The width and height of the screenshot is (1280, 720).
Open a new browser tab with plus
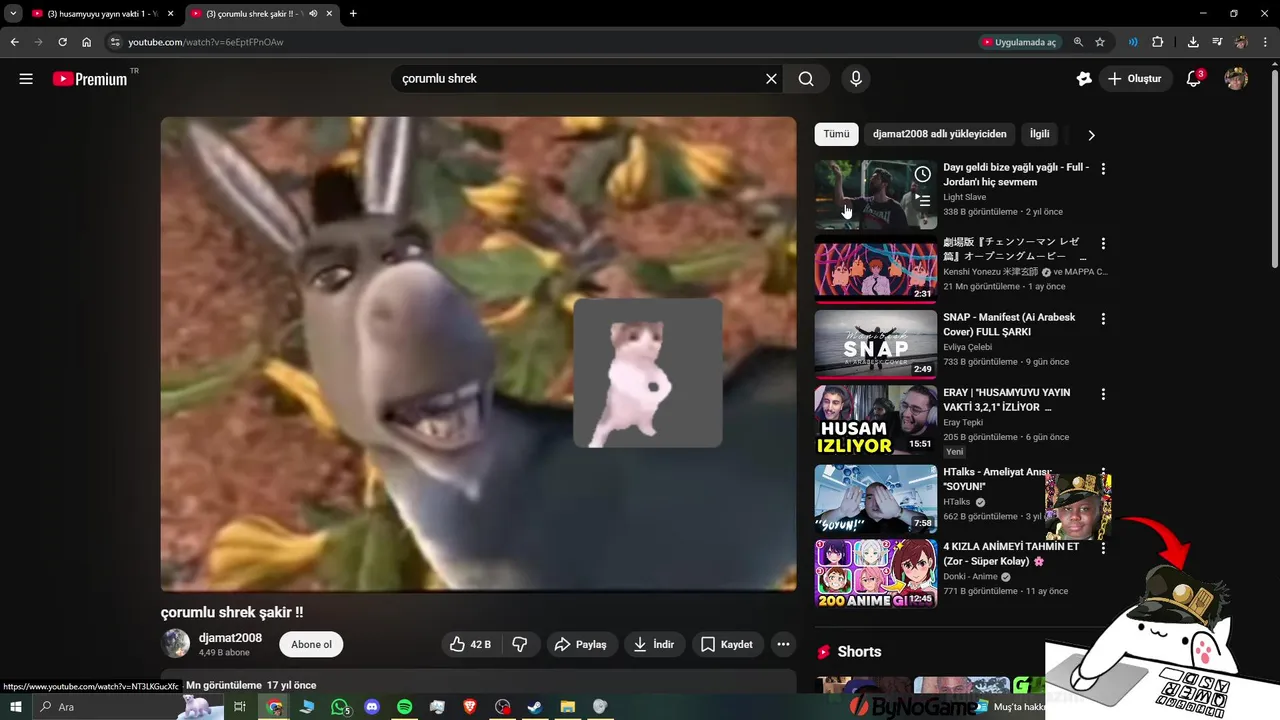click(x=353, y=14)
